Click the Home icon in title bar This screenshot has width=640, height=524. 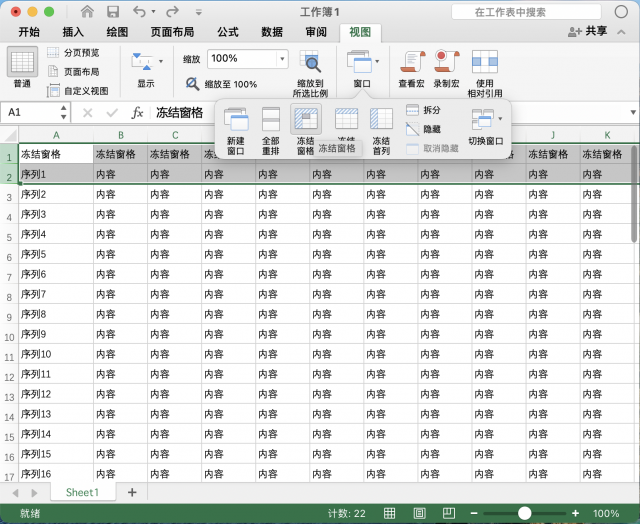pyautogui.click(x=87, y=12)
